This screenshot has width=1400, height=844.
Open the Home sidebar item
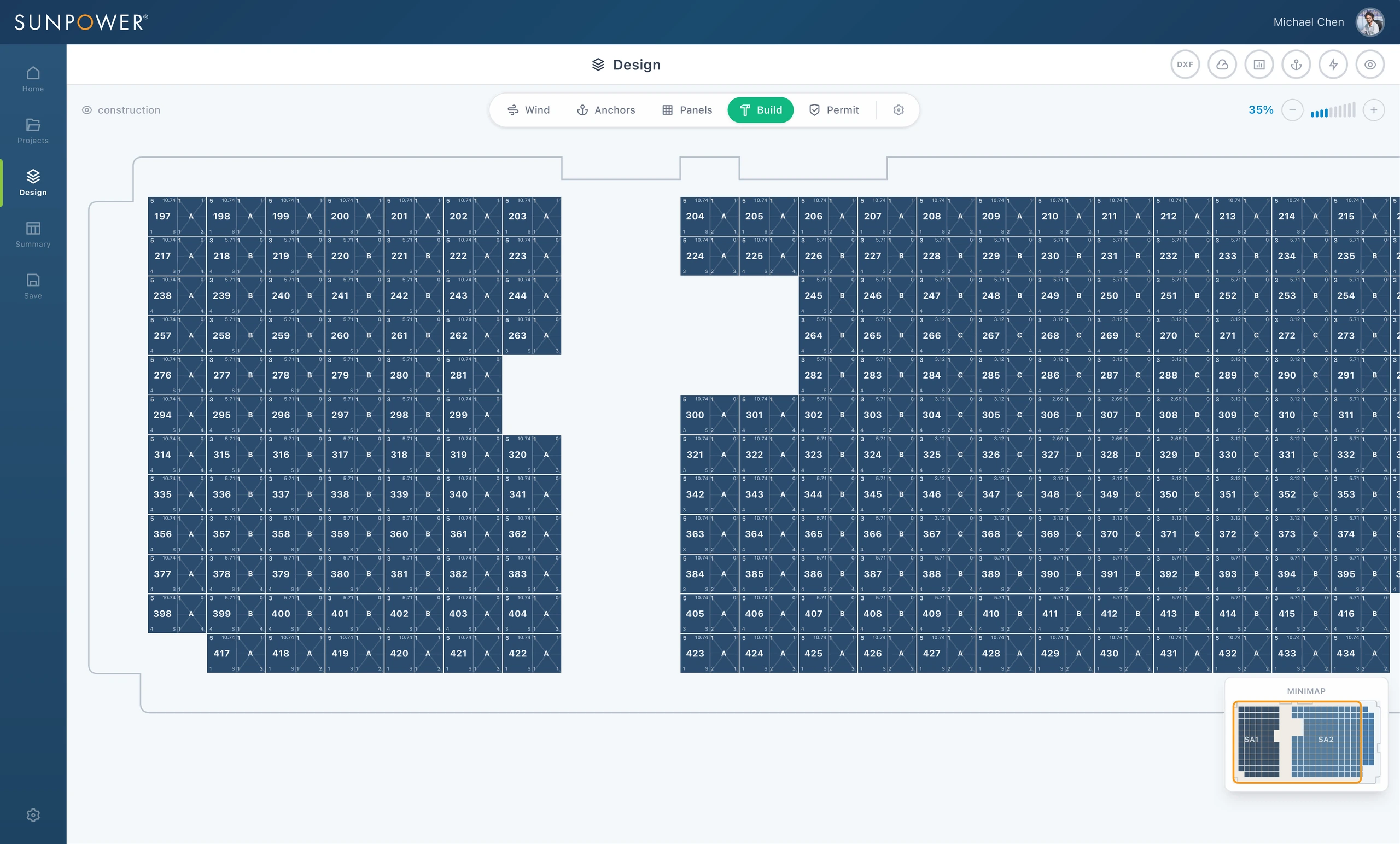(33, 79)
